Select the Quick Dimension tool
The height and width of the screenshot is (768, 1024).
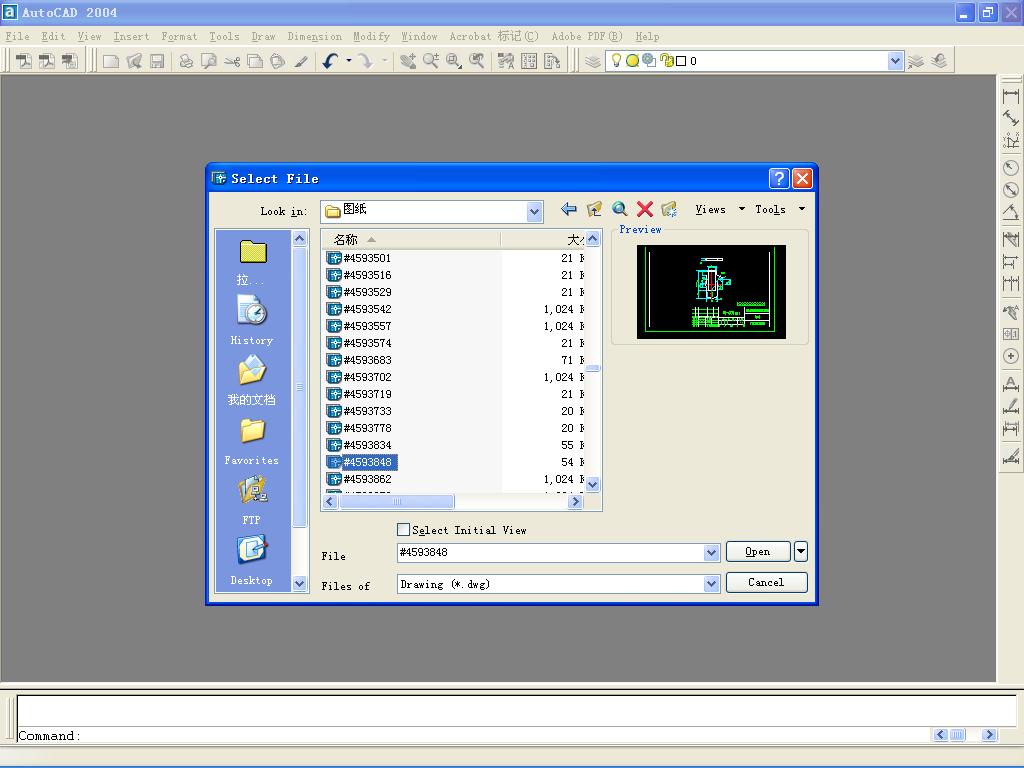pos(1011,239)
